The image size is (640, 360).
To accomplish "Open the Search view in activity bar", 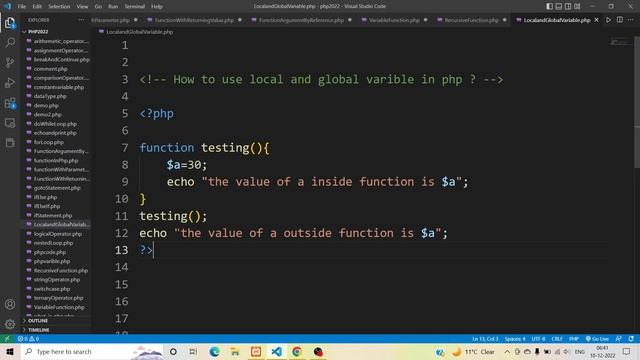I will click(10, 42).
